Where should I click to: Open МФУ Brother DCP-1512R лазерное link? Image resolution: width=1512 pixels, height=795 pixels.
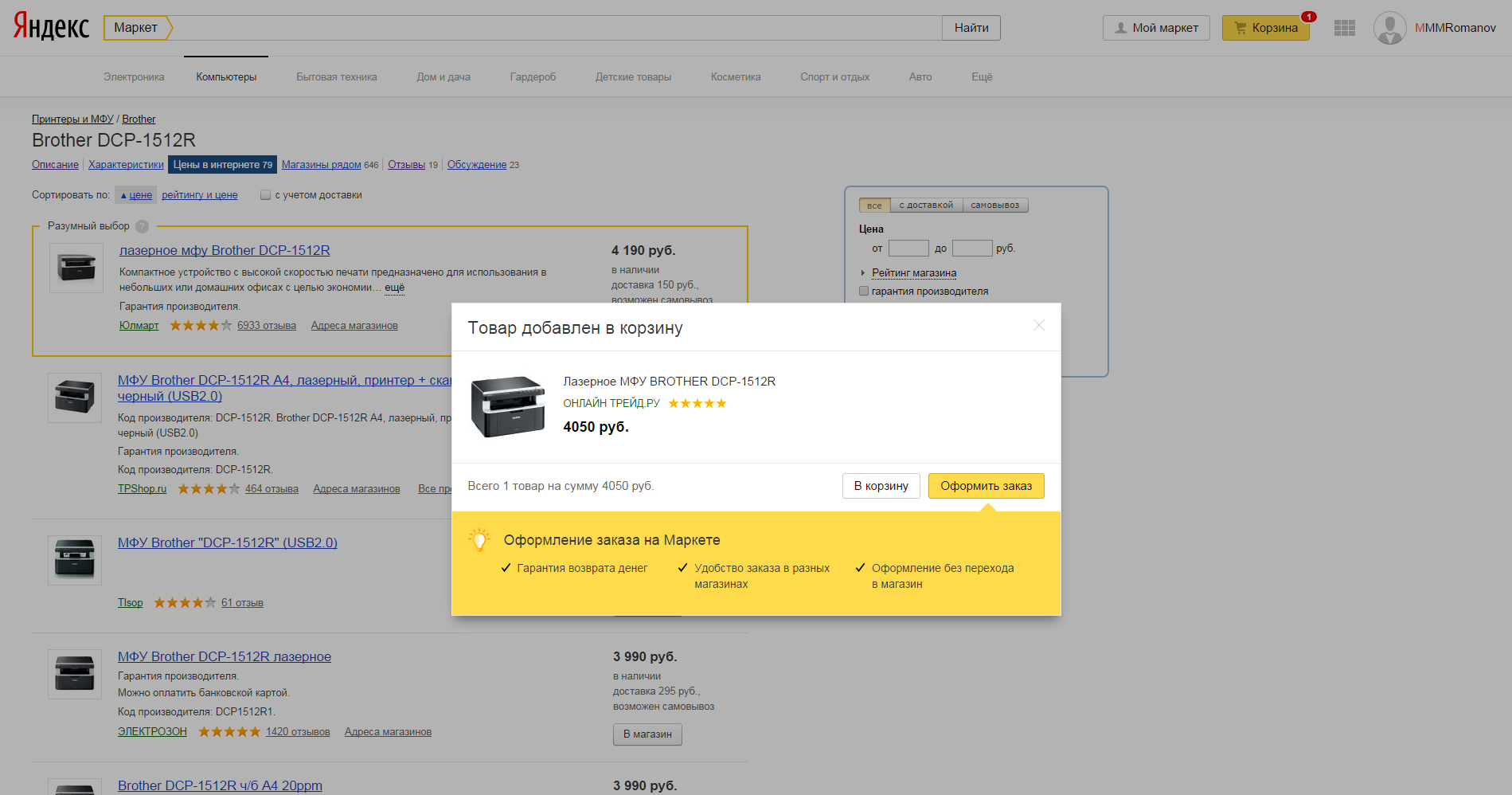point(225,657)
